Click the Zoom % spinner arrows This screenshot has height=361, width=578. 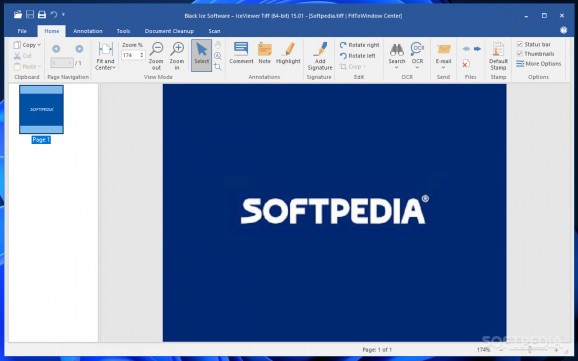[142, 55]
